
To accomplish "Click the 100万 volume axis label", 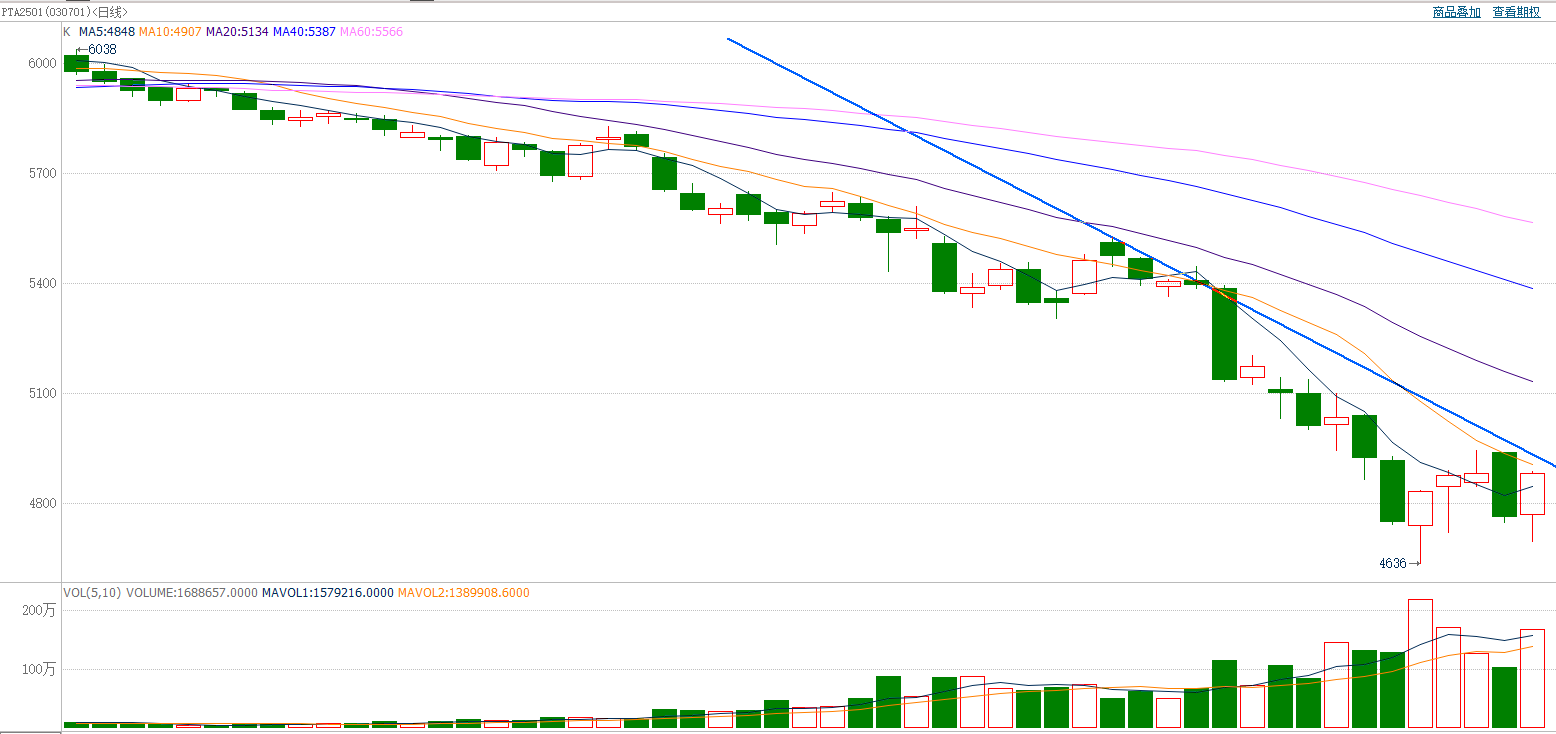I will click(38, 669).
